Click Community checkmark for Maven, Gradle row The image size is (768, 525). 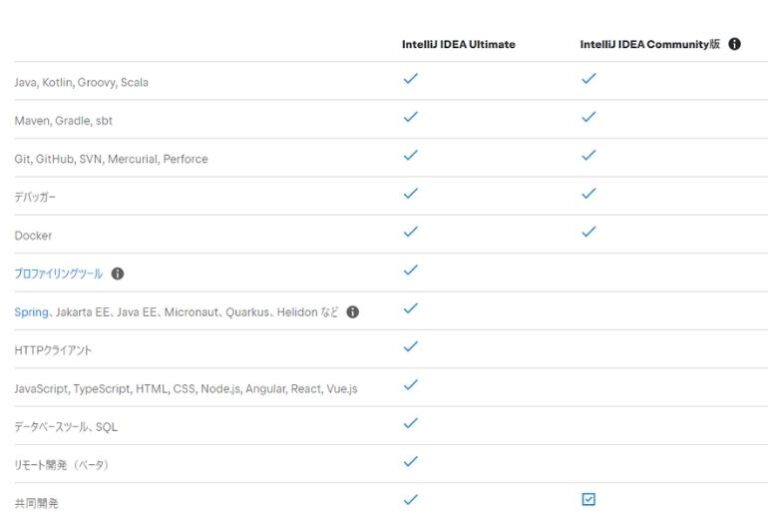coord(588,117)
